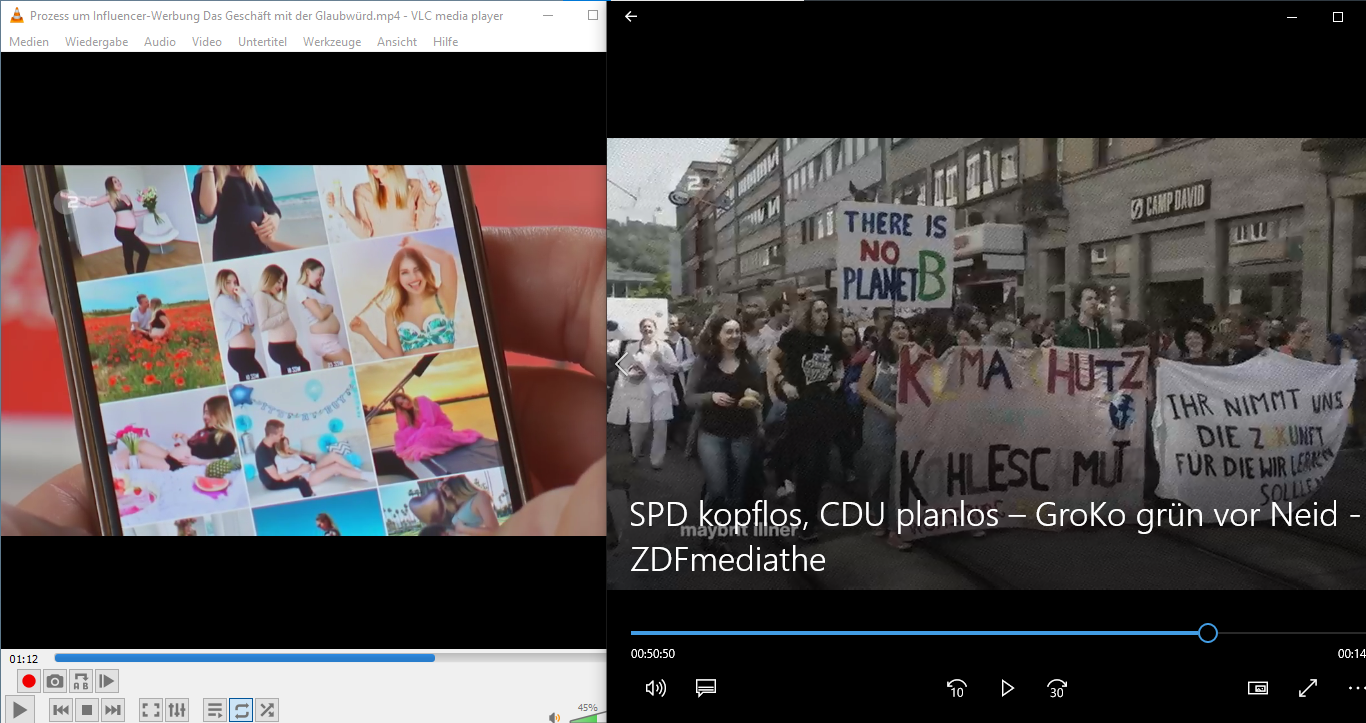Image resolution: width=1366 pixels, height=723 pixels.
Task: Start recording with the red record button
Action: [29, 682]
